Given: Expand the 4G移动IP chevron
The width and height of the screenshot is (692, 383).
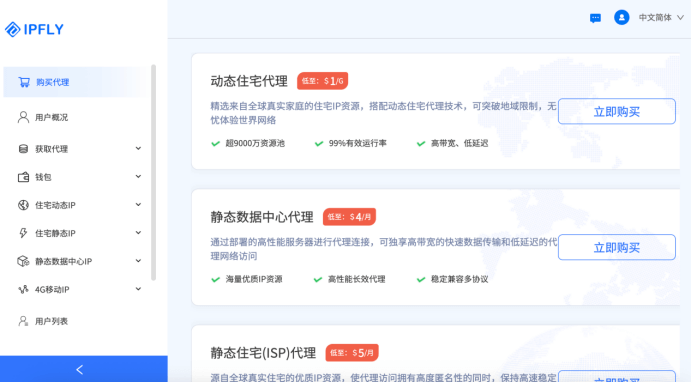Looking at the screenshot, I should [x=138, y=289].
